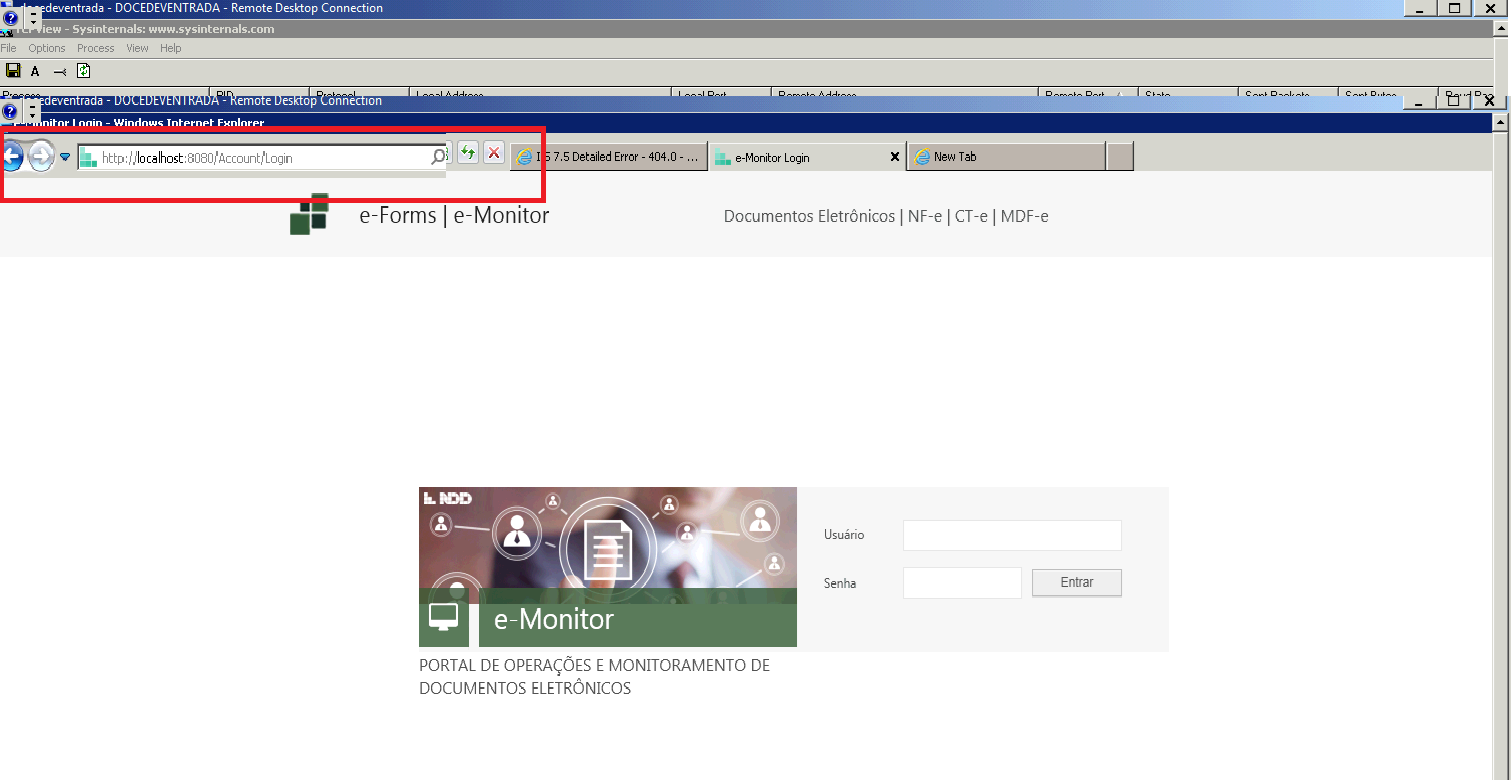Screen dimensions: 1511x780
Task: Click the e-Forms green squares logo
Action: [x=310, y=214]
